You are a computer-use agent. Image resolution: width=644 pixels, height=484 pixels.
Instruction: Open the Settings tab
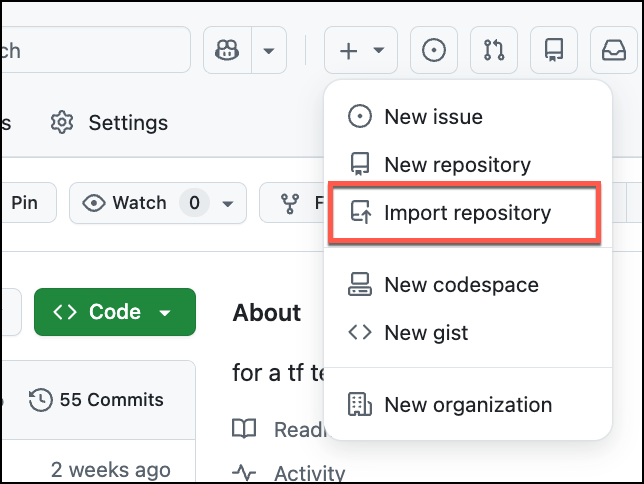pyautogui.click(x=109, y=122)
